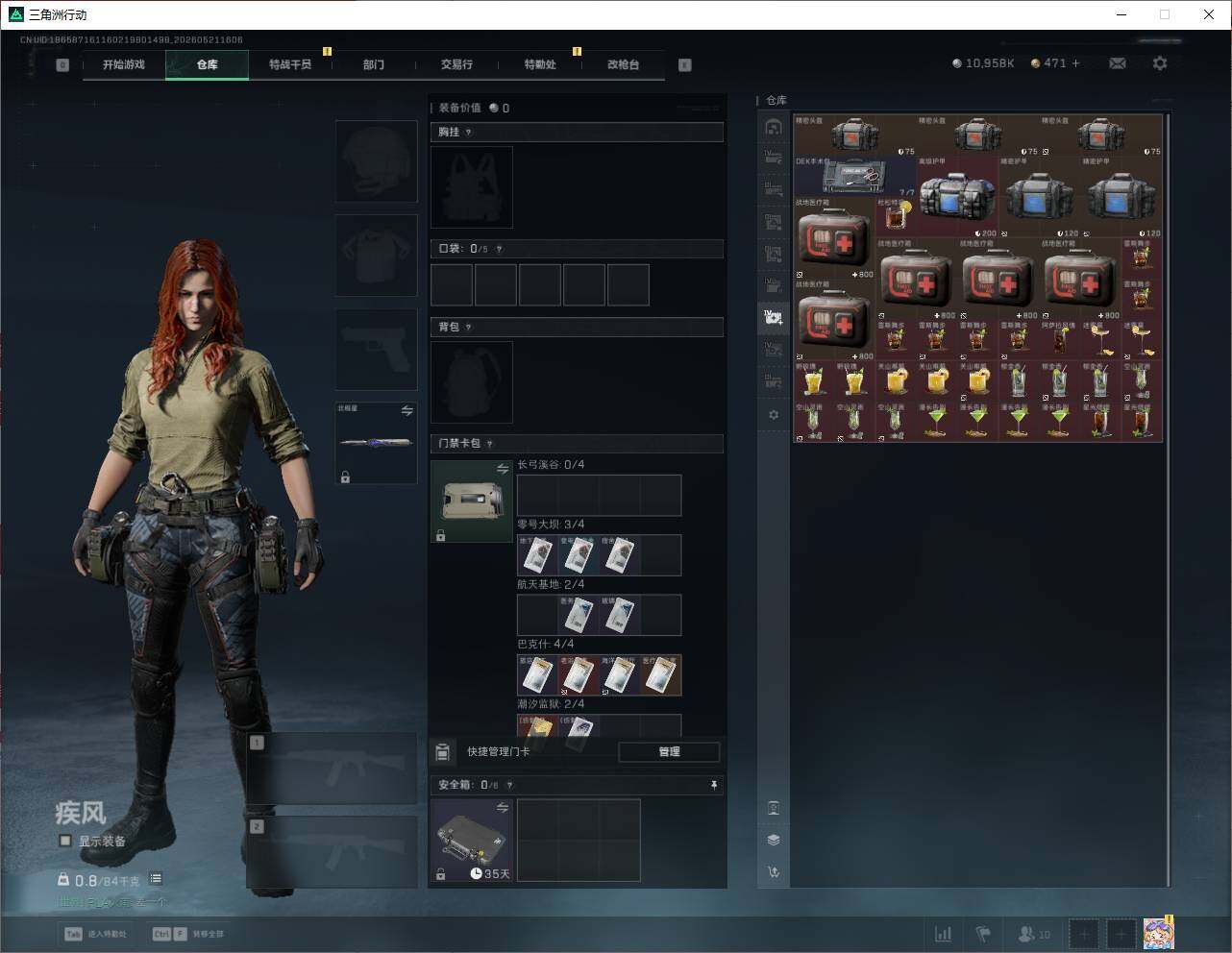Click the swap arrows on the safe box
Image resolution: width=1232 pixels, height=953 pixels.
click(x=503, y=808)
